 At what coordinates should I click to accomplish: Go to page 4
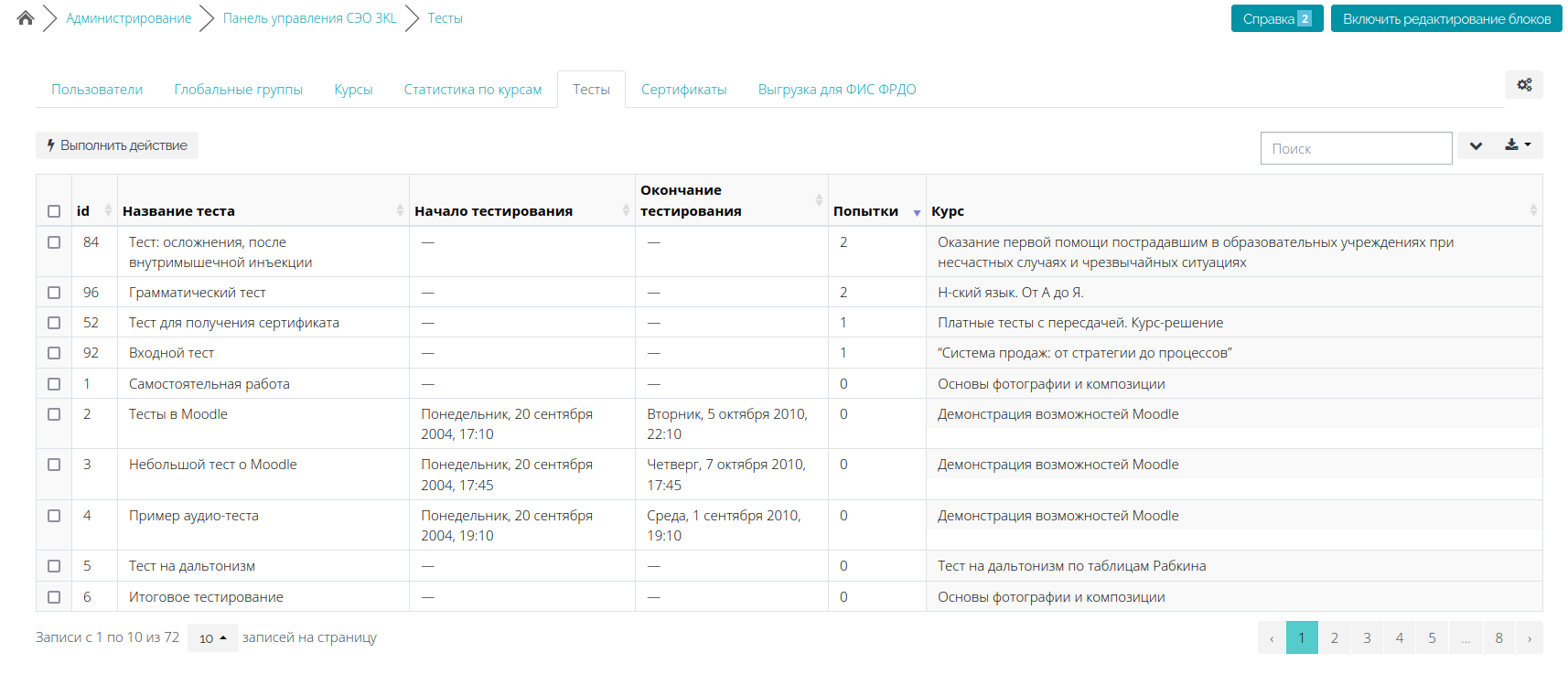(1400, 637)
